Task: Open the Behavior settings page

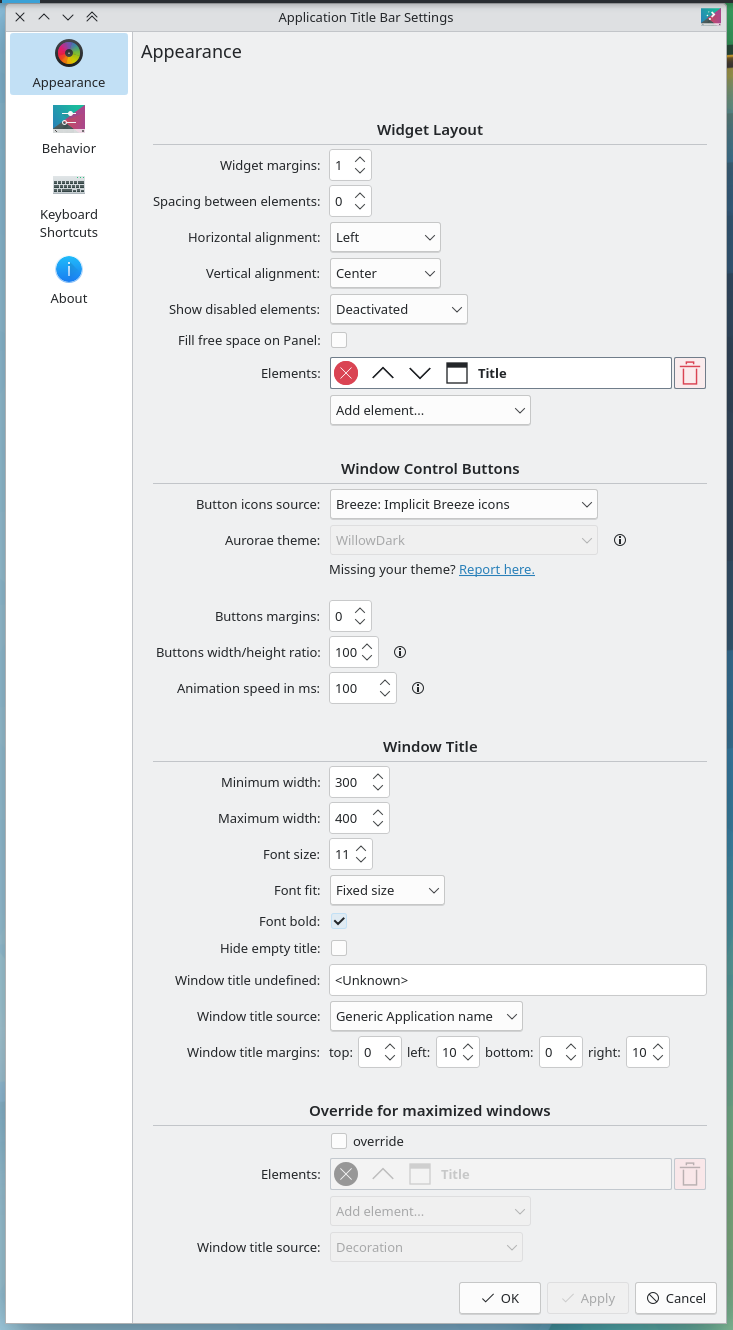Action: (69, 131)
